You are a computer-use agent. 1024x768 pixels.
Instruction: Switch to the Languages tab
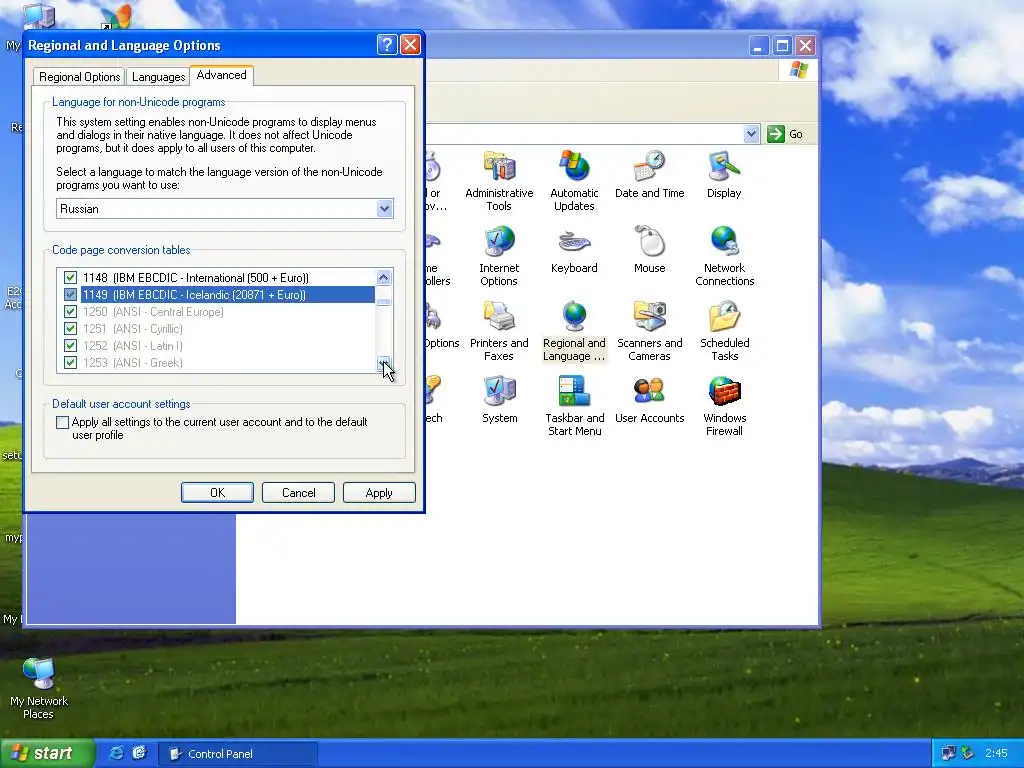159,77
